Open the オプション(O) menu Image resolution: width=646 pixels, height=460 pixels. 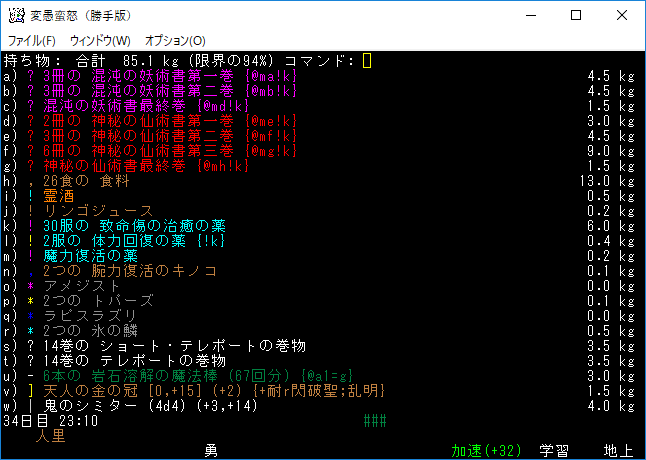point(175,40)
